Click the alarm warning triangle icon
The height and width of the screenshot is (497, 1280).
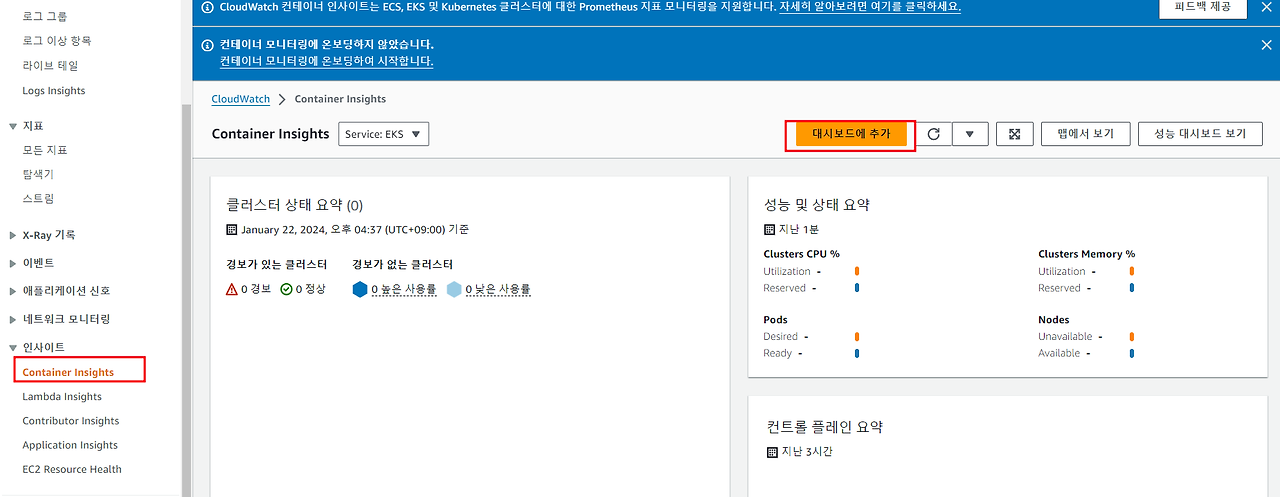232,289
